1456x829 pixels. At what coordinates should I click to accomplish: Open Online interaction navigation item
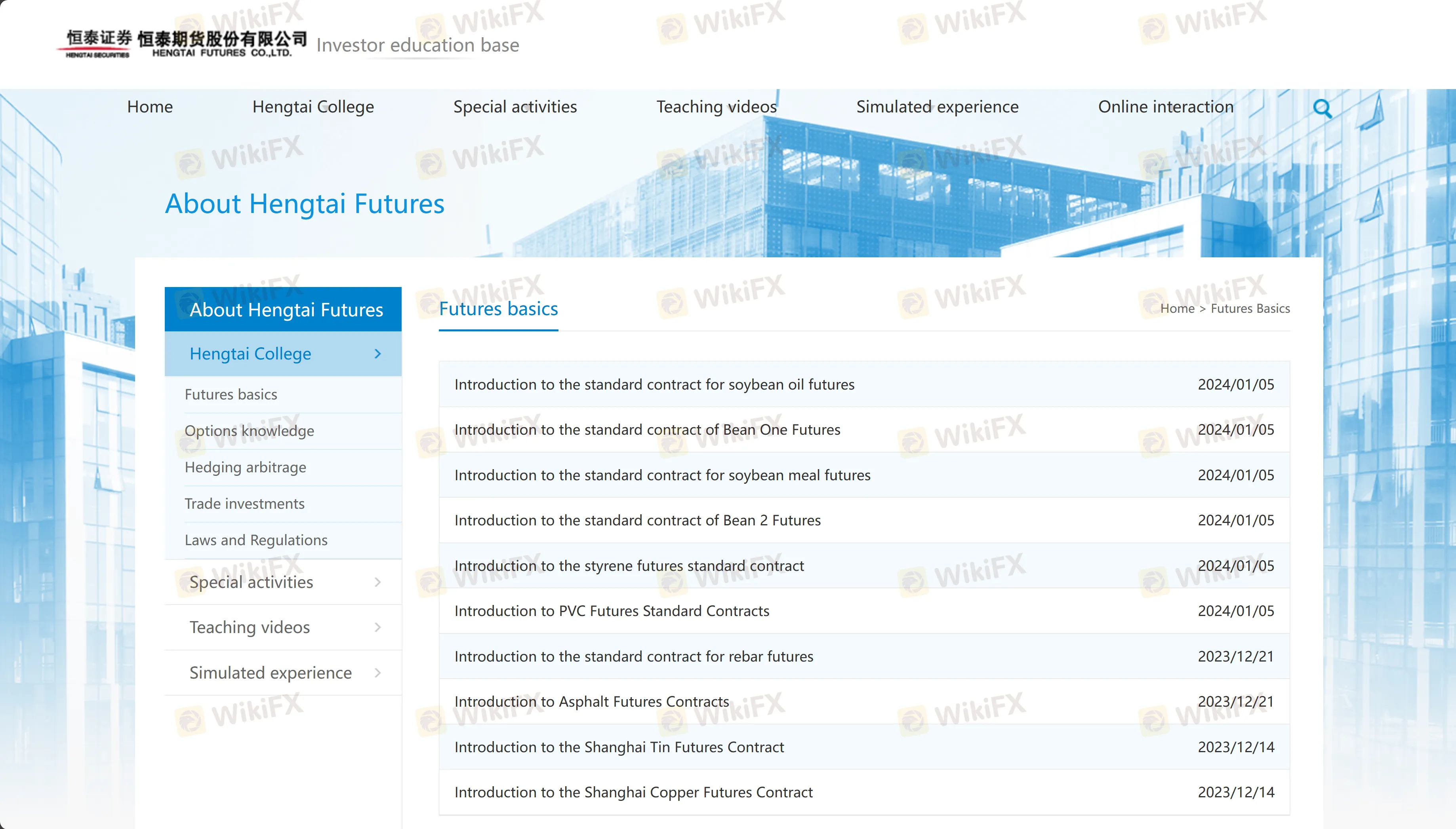(x=1166, y=106)
